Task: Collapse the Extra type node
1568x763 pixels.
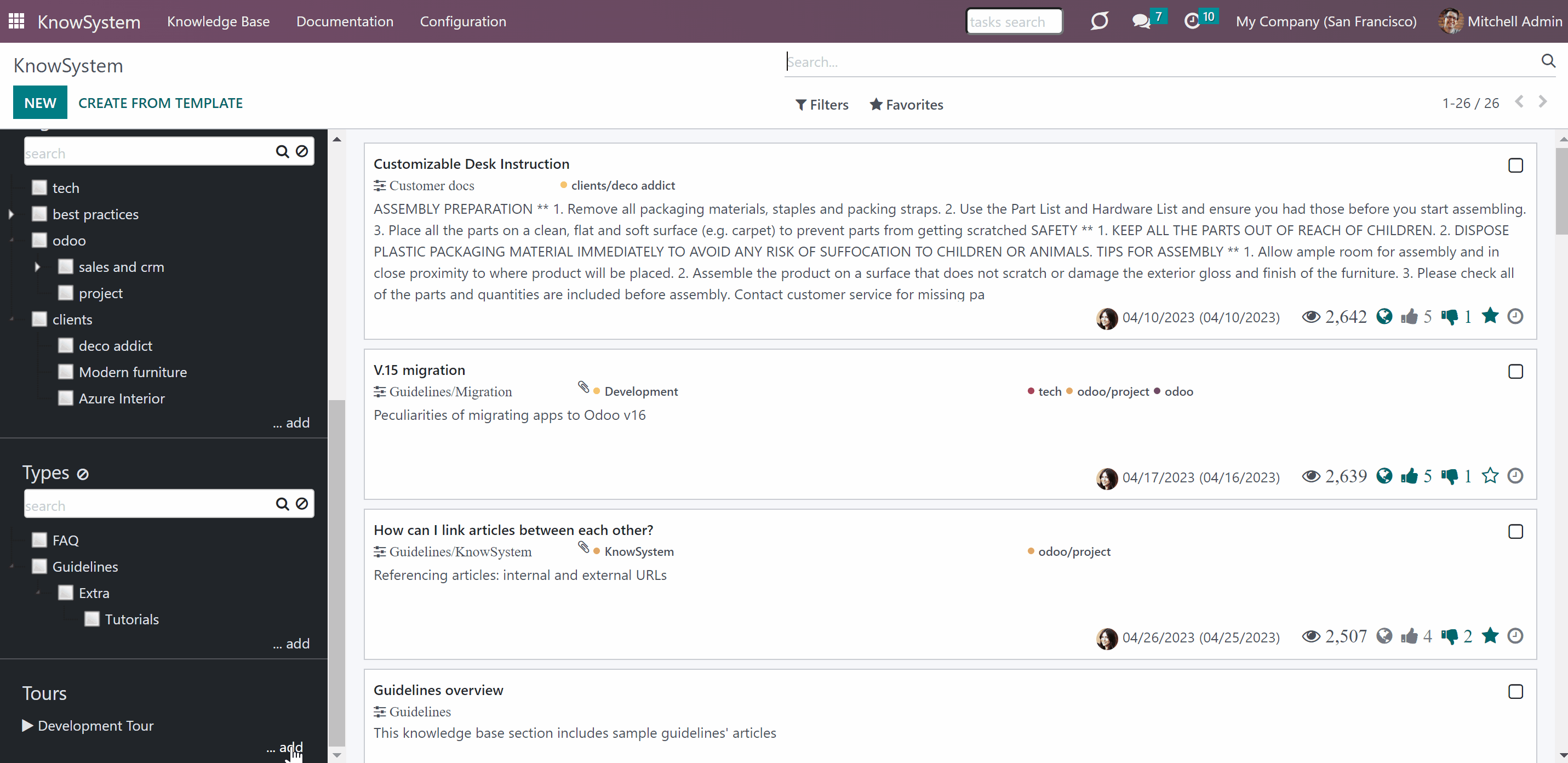Action: click(x=38, y=593)
